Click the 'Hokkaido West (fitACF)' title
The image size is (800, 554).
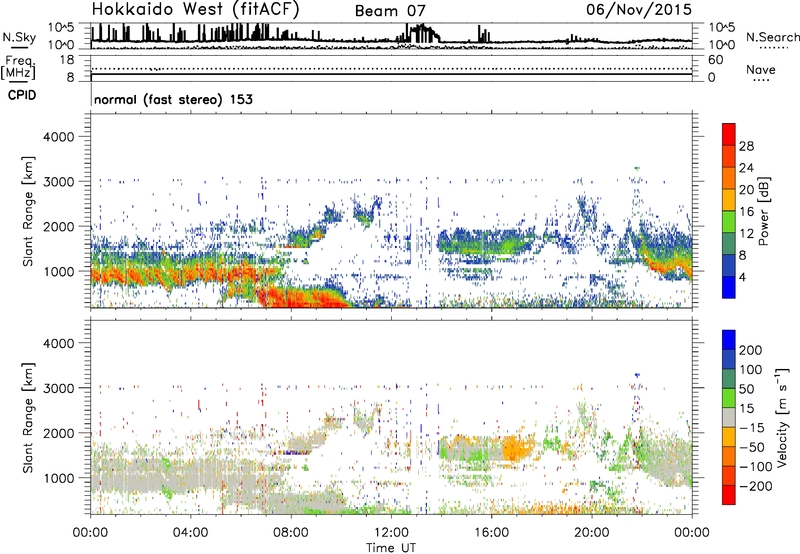[x=195, y=10]
